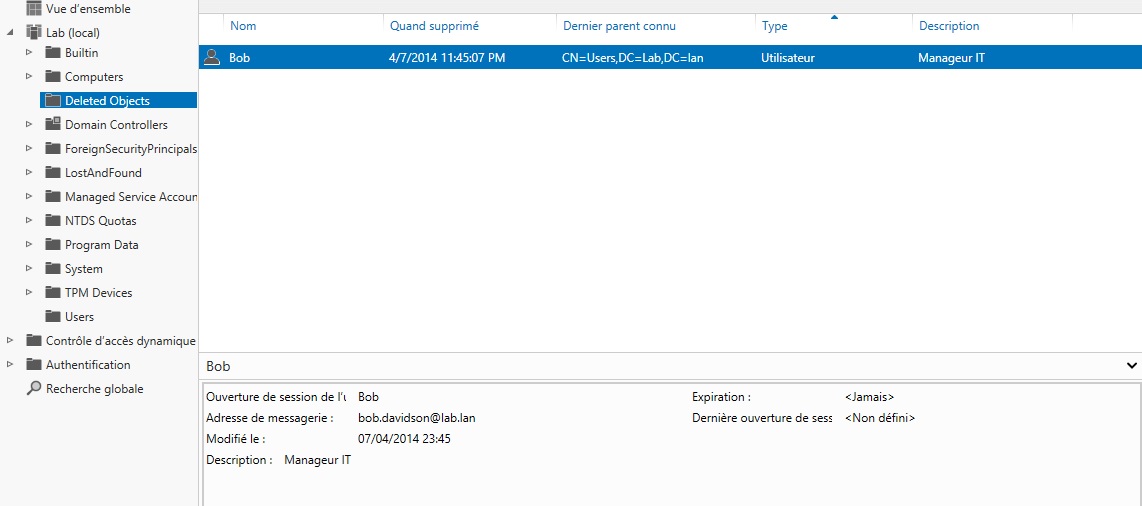Click the Bob user icon in list
The height and width of the screenshot is (506, 1142).
coord(211,58)
